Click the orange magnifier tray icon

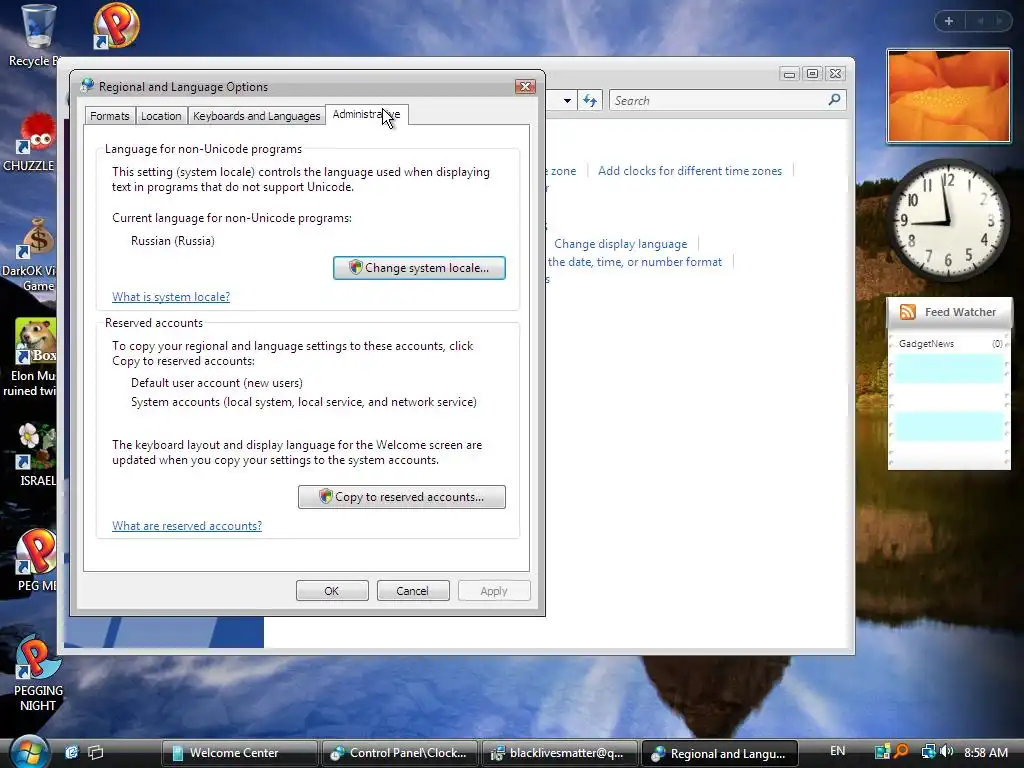tap(901, 752)
